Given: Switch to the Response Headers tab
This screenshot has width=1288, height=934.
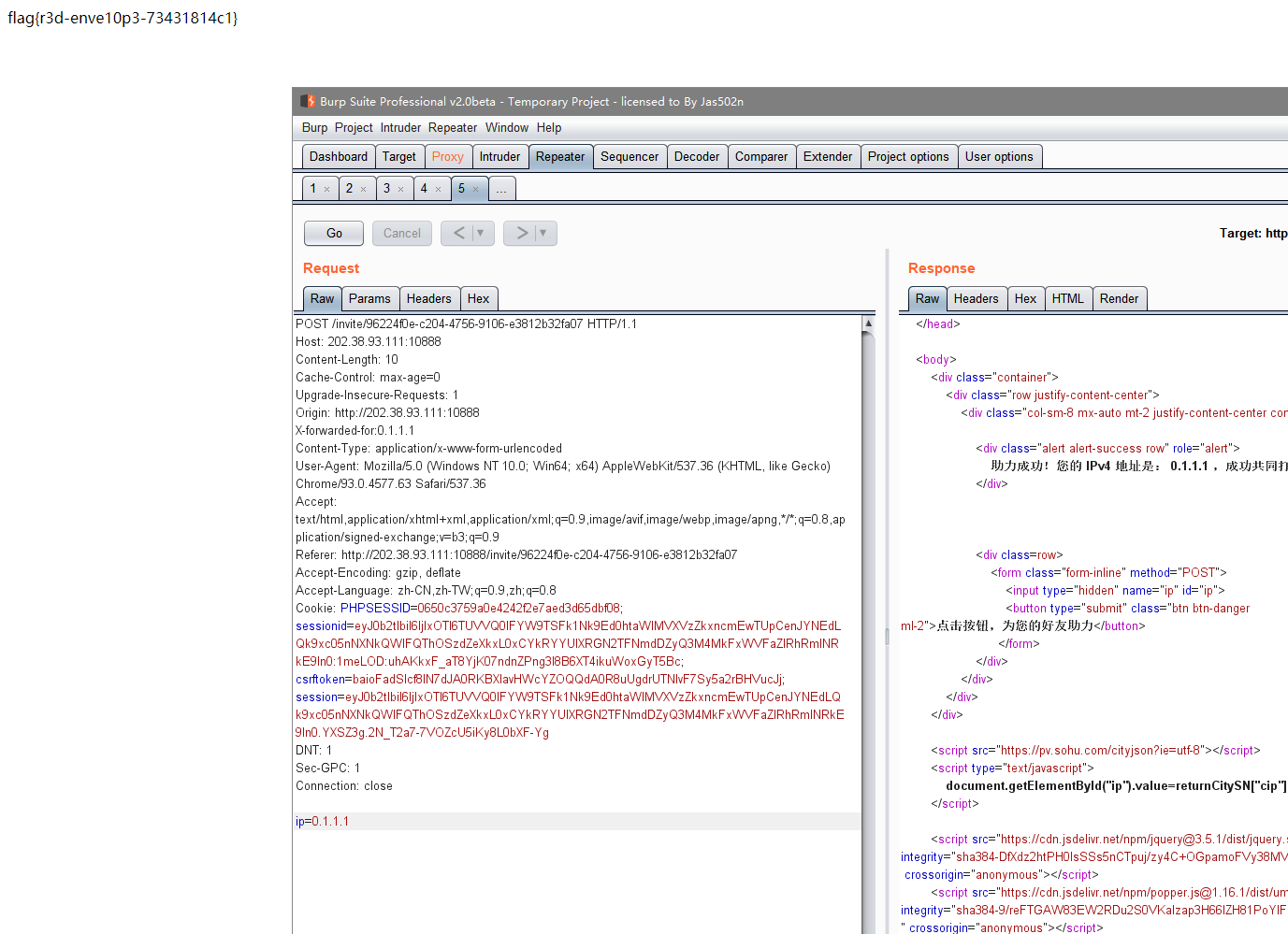Looking at the screenshot, I should tap(977, 298).
